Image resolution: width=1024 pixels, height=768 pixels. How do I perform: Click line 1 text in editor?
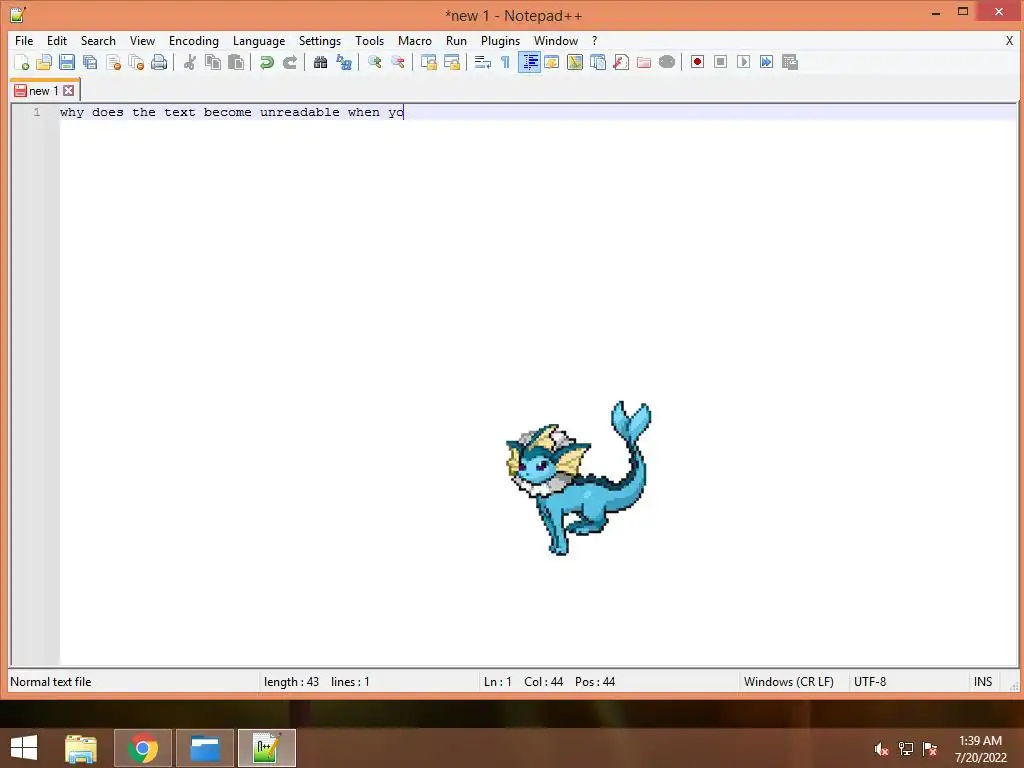pos(232,112)
